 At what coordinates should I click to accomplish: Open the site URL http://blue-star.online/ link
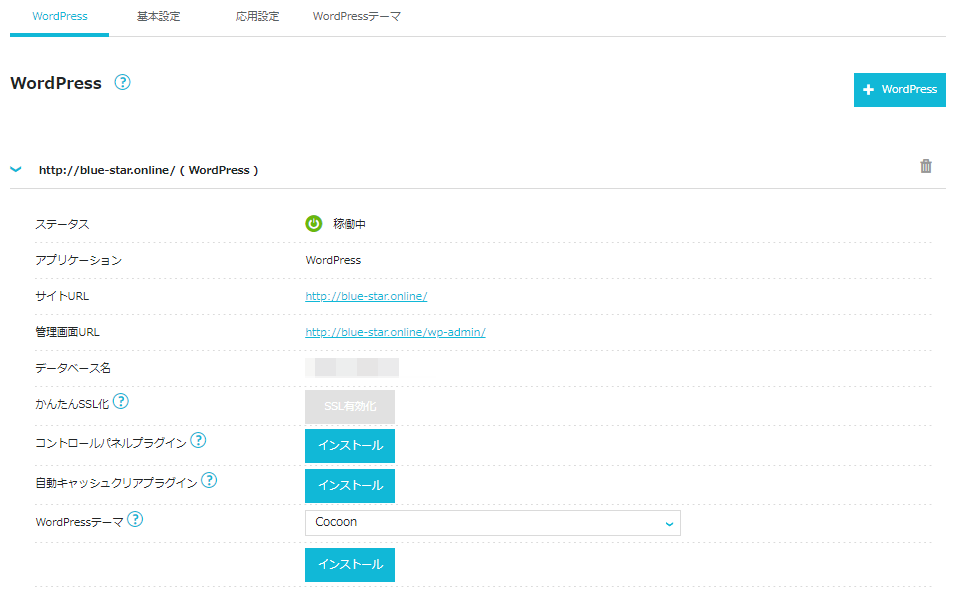click(366, 296)
